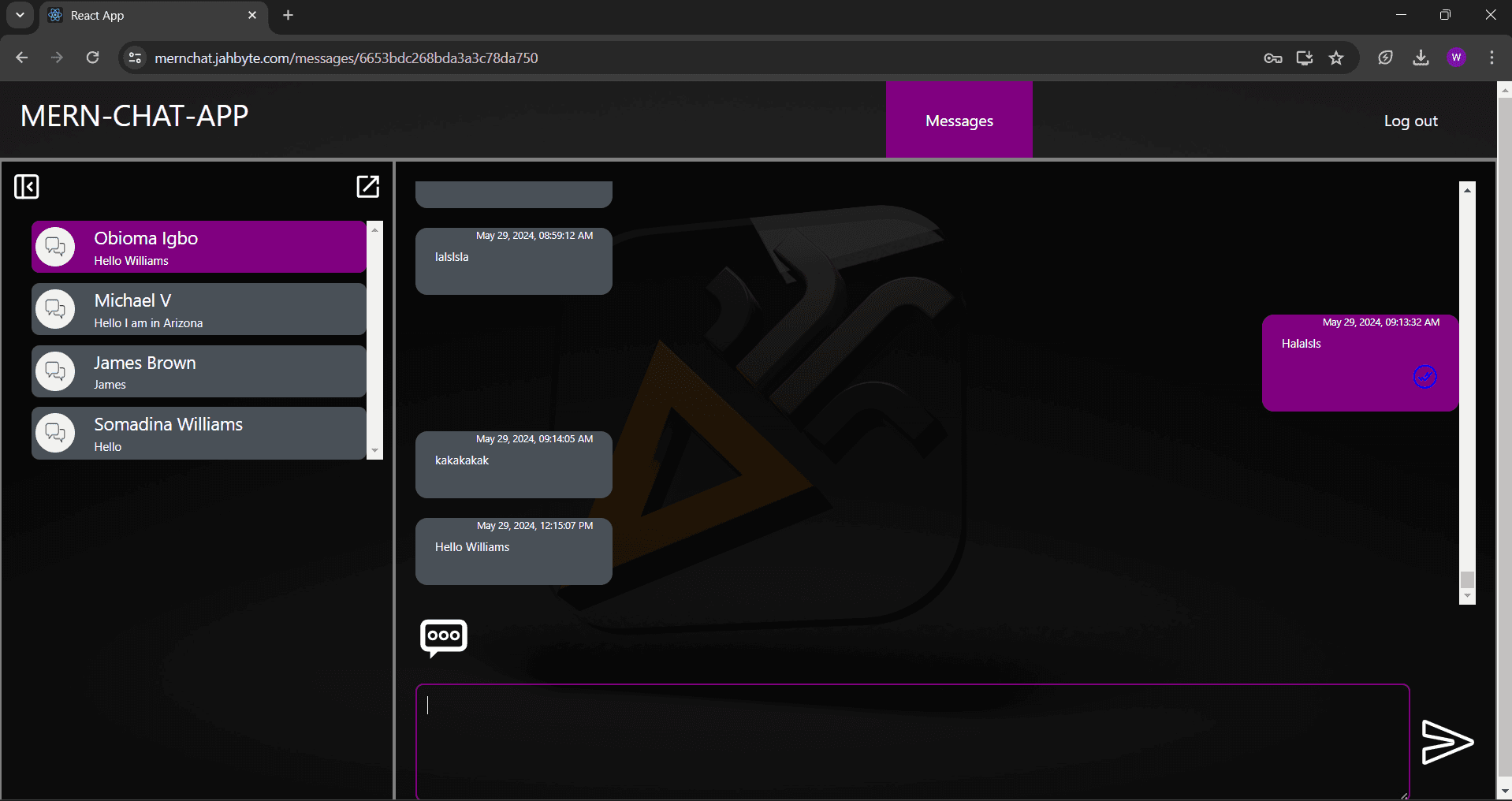Click timestamp 'May 29, 2024, 08:59:12 AM'

(x=534, y=235)
